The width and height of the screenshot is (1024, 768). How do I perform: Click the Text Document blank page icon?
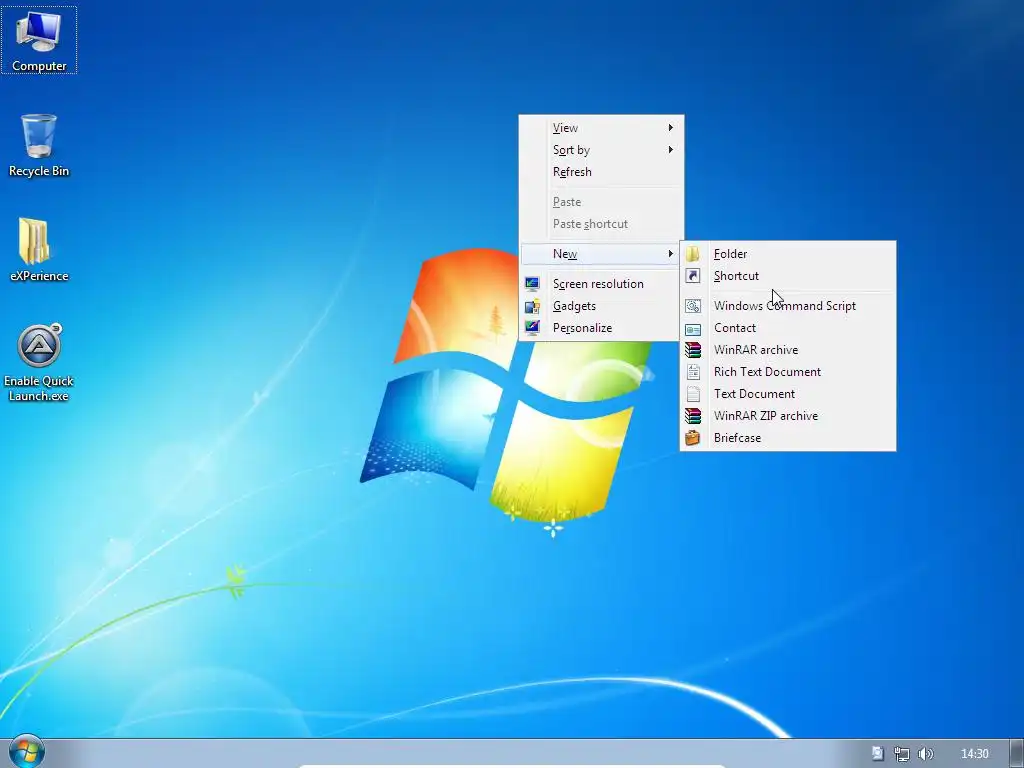(x=692, y=394)
